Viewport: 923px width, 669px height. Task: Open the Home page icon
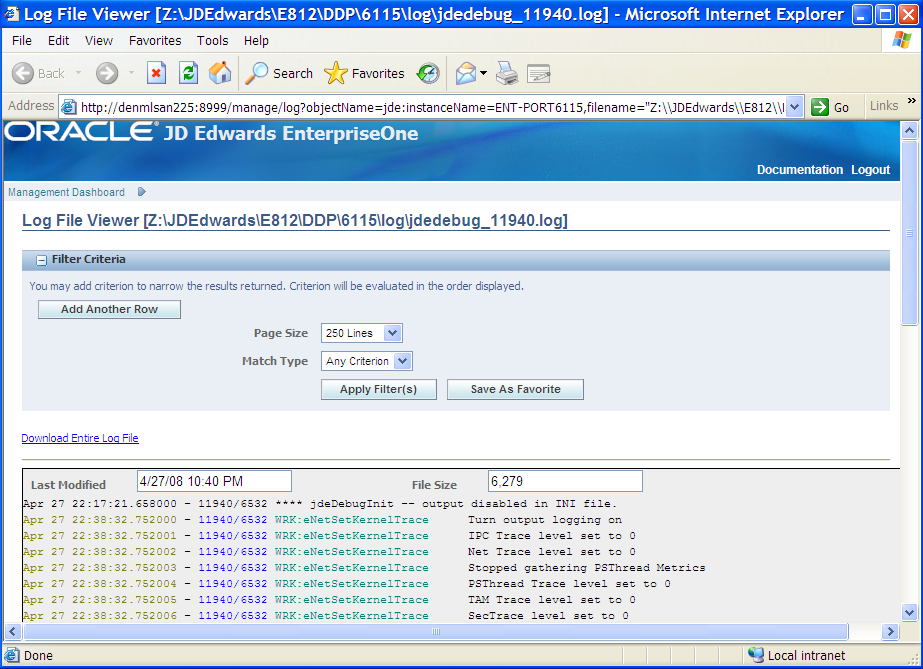click(220, 73)
